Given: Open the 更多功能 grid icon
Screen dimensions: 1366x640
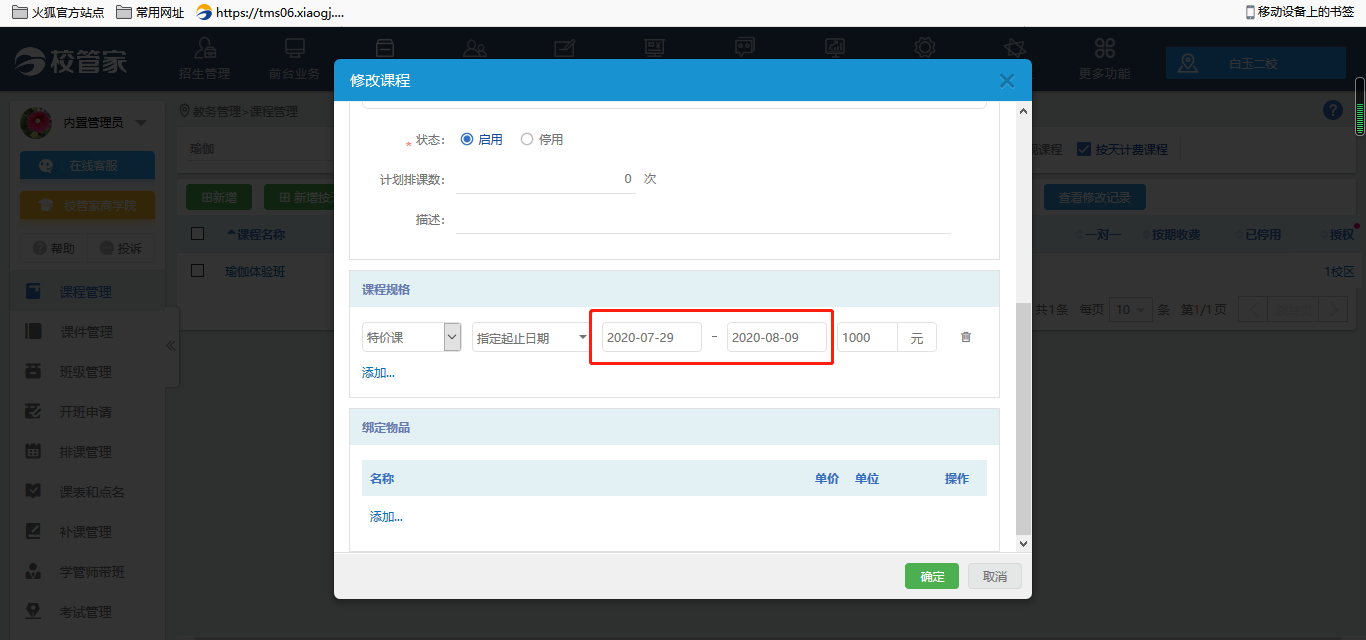Looking at the screenshot, I should (x=1104, y=47).
